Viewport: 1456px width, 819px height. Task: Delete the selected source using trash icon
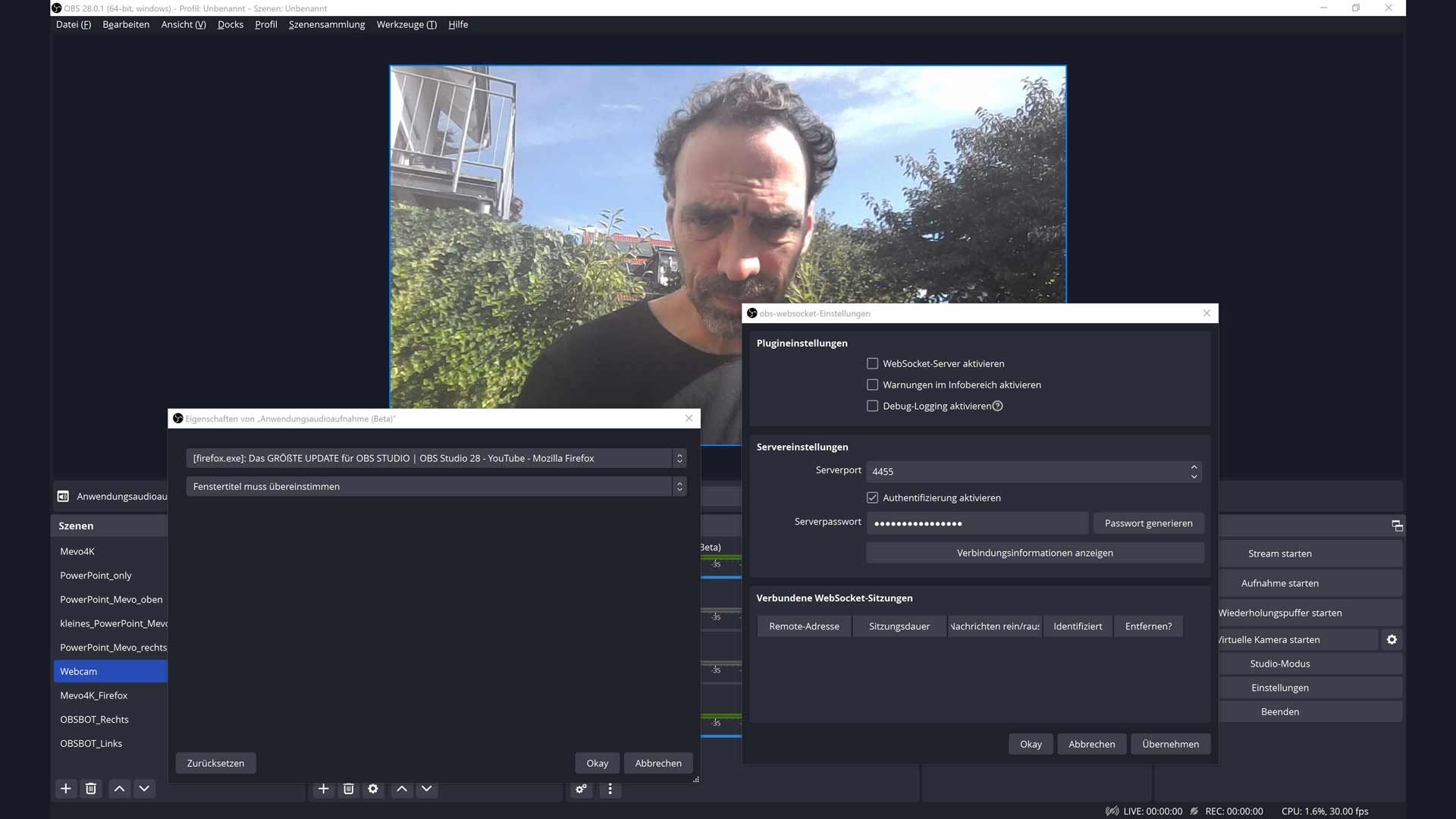pos(348,789)
